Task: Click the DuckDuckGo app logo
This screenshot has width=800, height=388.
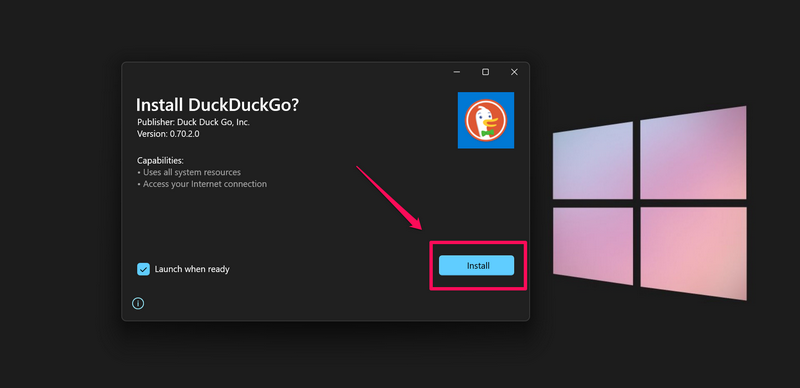Action: click(486, 120)
